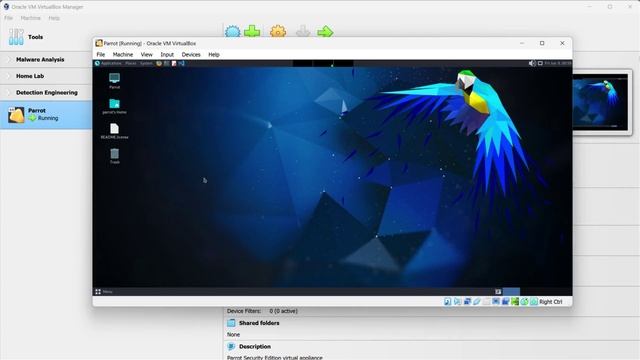The width and height of the screenshot is (640, 360).
Task: Open the Machine menu of Parrot VM window
Action: pos(123,54)
